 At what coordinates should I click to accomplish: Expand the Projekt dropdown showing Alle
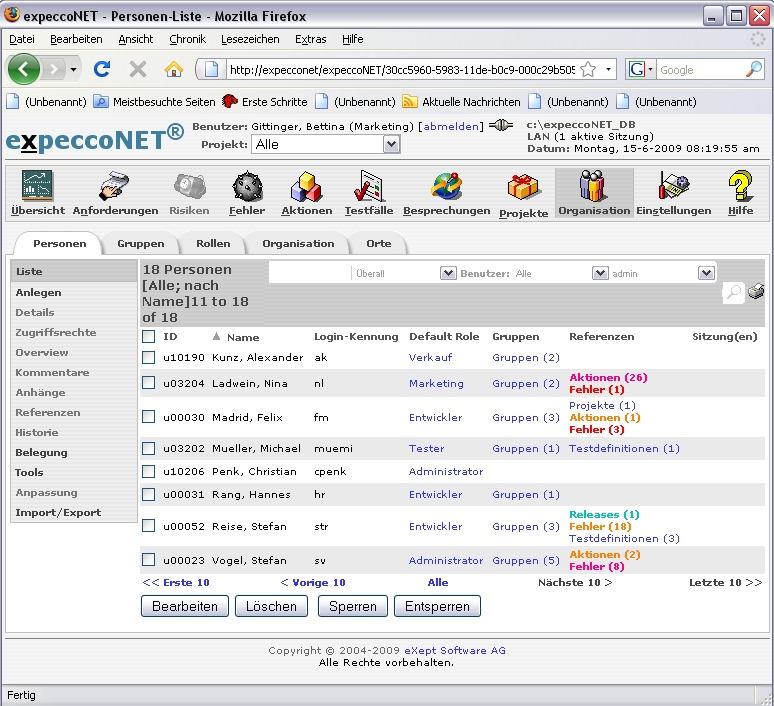391,144
